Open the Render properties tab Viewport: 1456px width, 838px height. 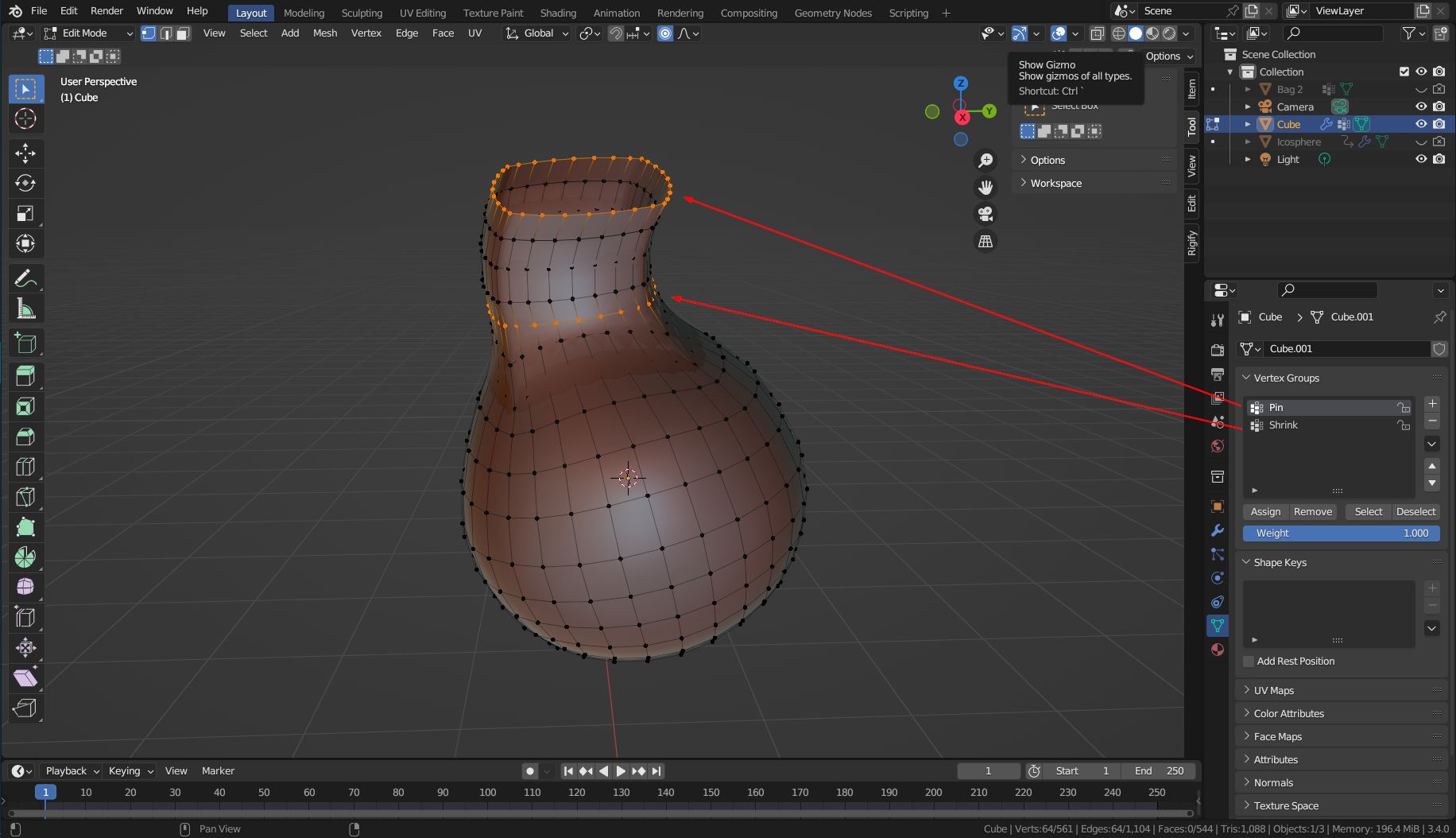1217,350
